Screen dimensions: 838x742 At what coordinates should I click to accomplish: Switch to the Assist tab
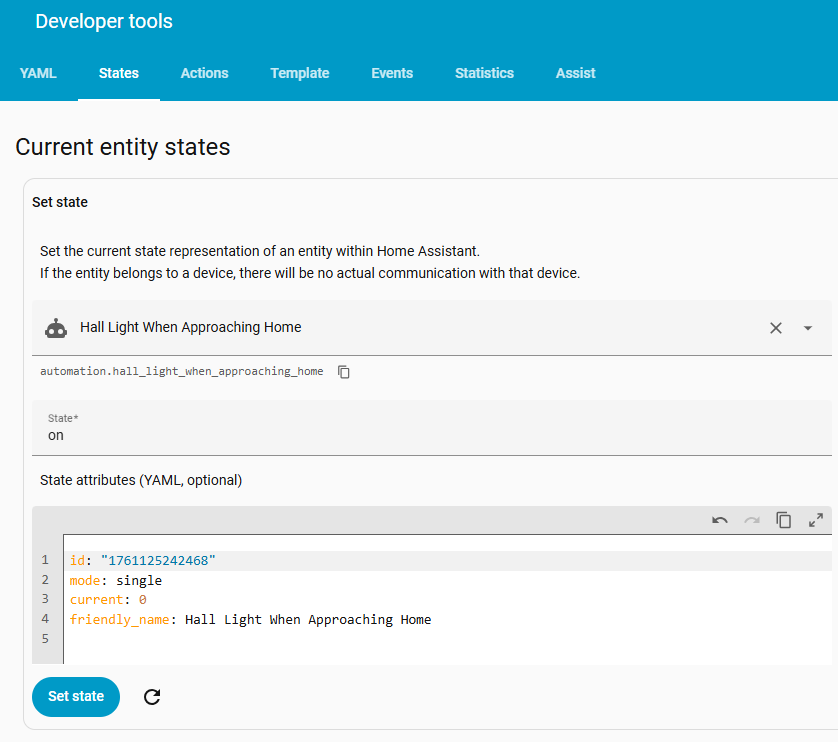[575, 73]
